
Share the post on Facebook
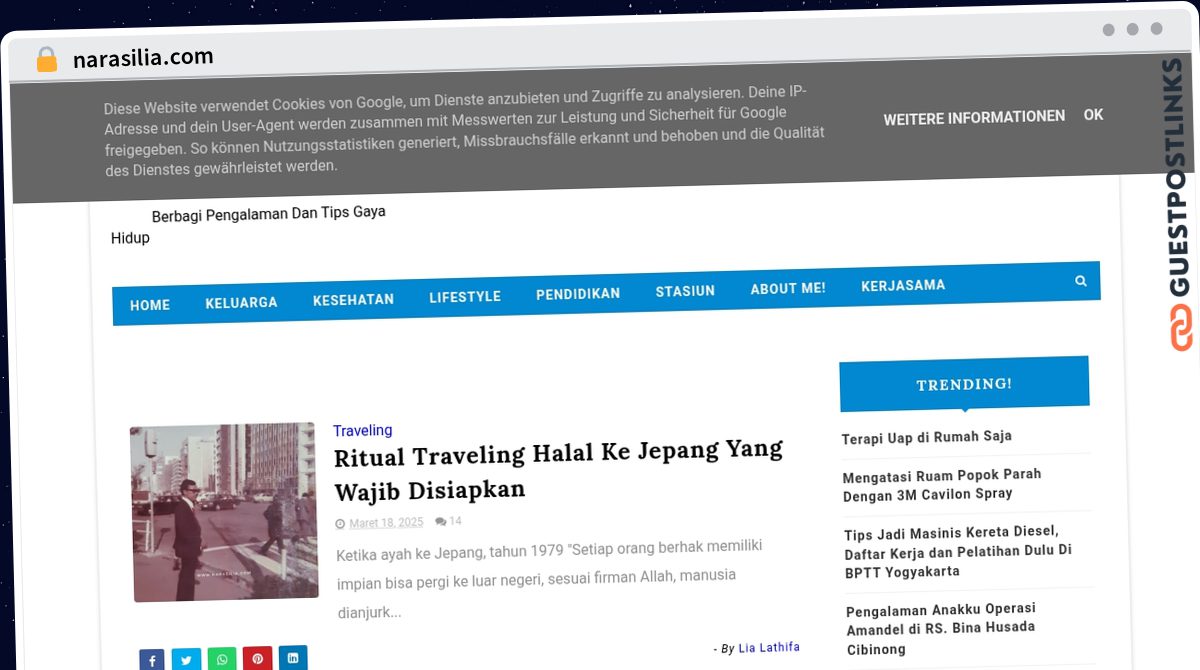point(152,660)
